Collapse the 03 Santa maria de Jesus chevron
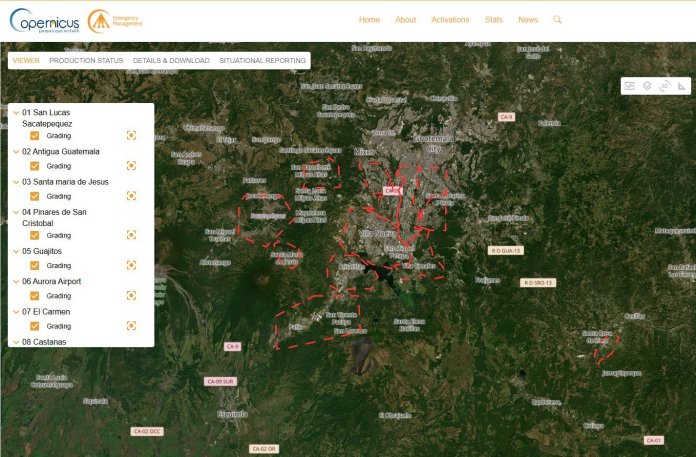This screenshot has height=457, width=696. pos(16,182)
